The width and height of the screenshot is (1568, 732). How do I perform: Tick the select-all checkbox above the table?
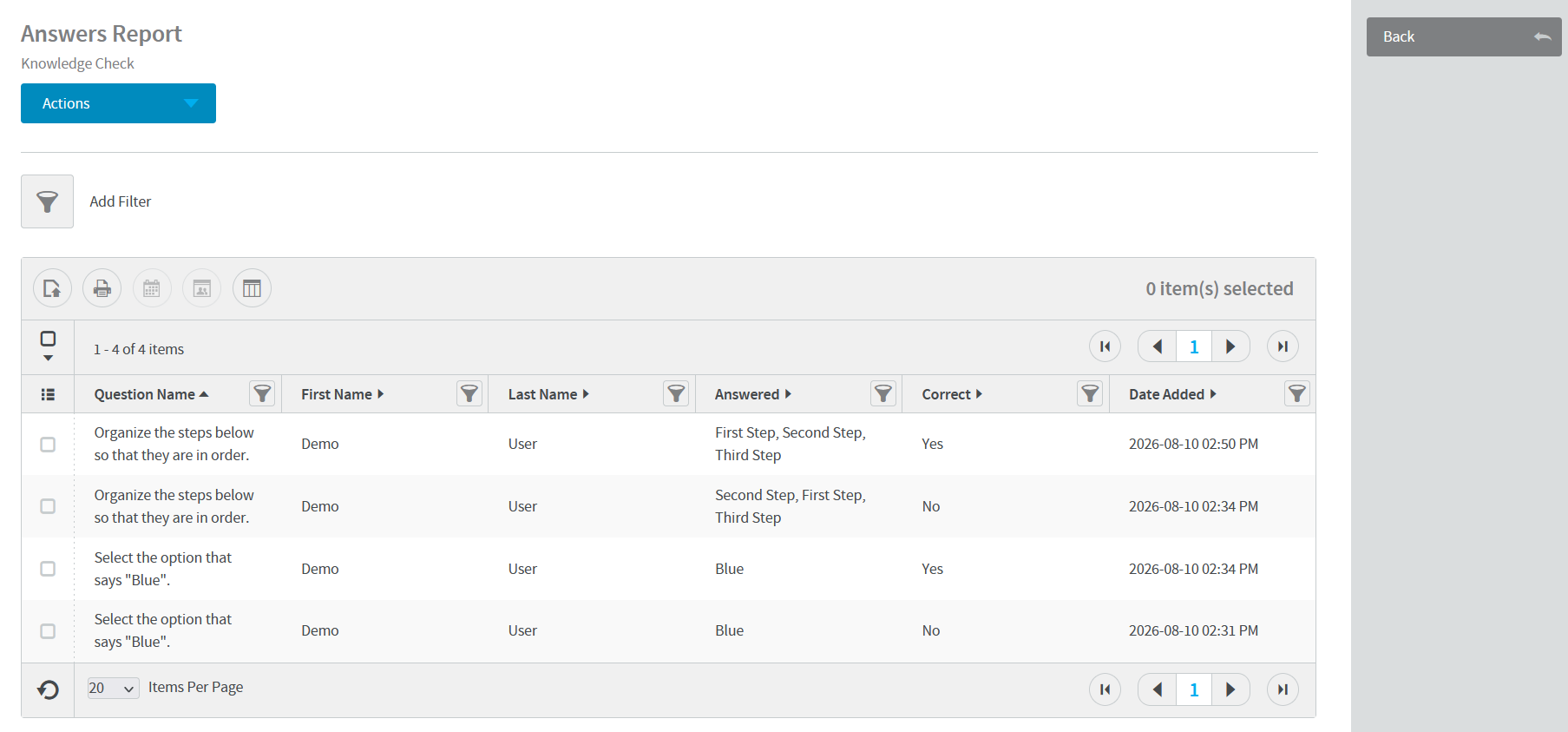pyautogui.click(x=48, y=339)
